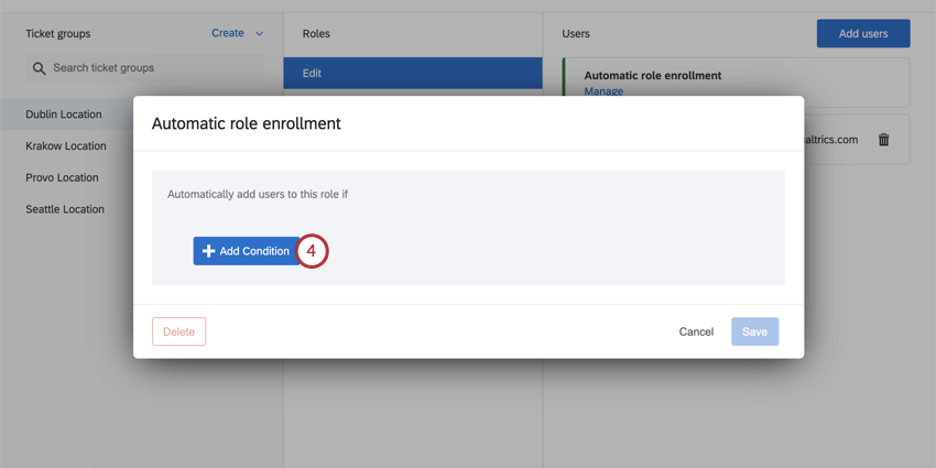
Task: Click the user email ending in altrics.com
Action: (830, 140)
